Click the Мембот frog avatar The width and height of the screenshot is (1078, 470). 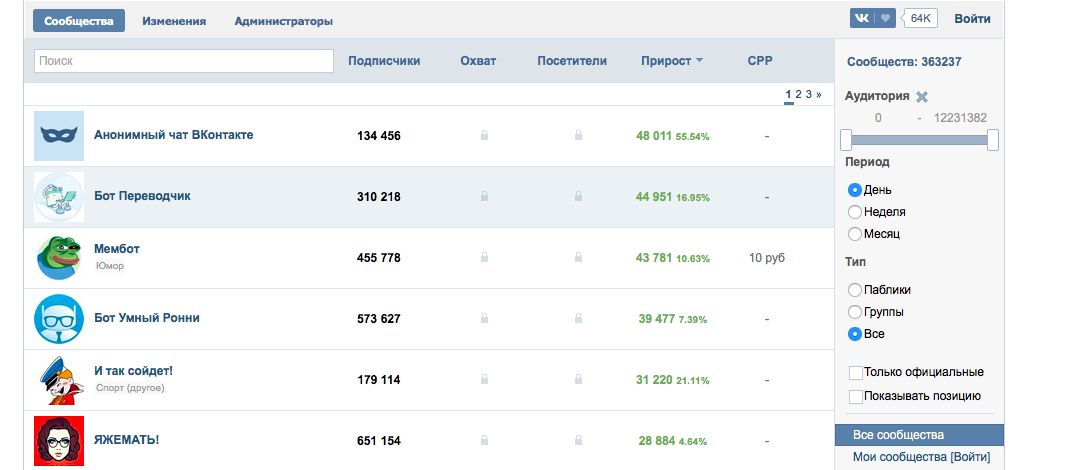(59, 258)
